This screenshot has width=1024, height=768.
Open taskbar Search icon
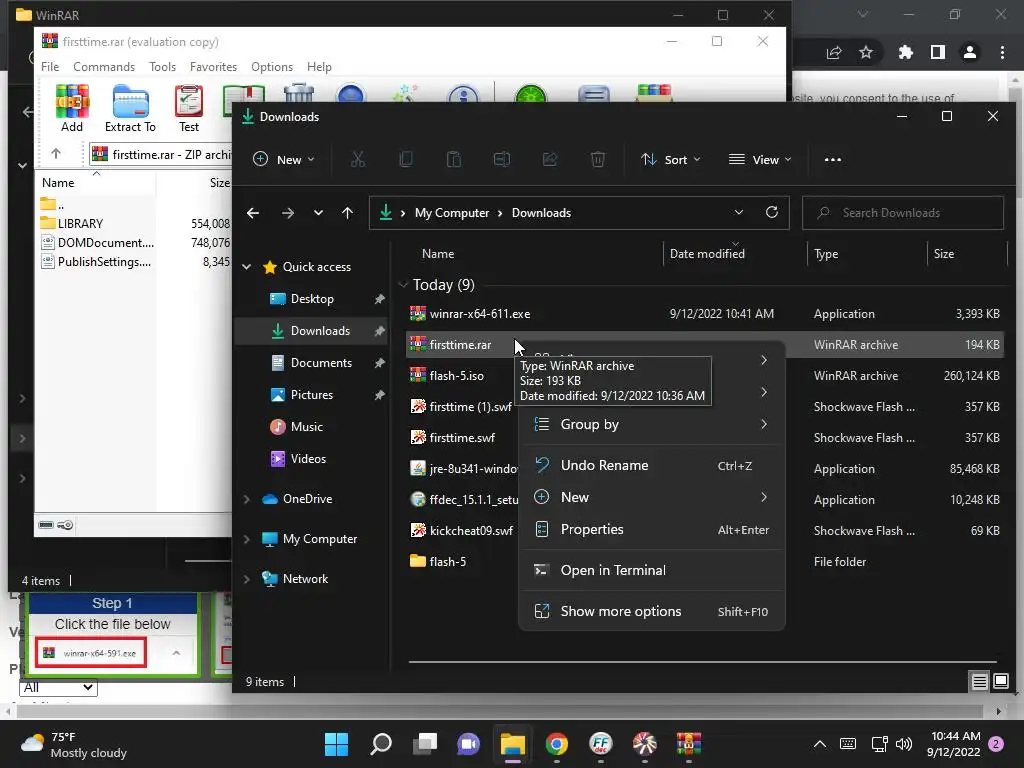[381, 744]
